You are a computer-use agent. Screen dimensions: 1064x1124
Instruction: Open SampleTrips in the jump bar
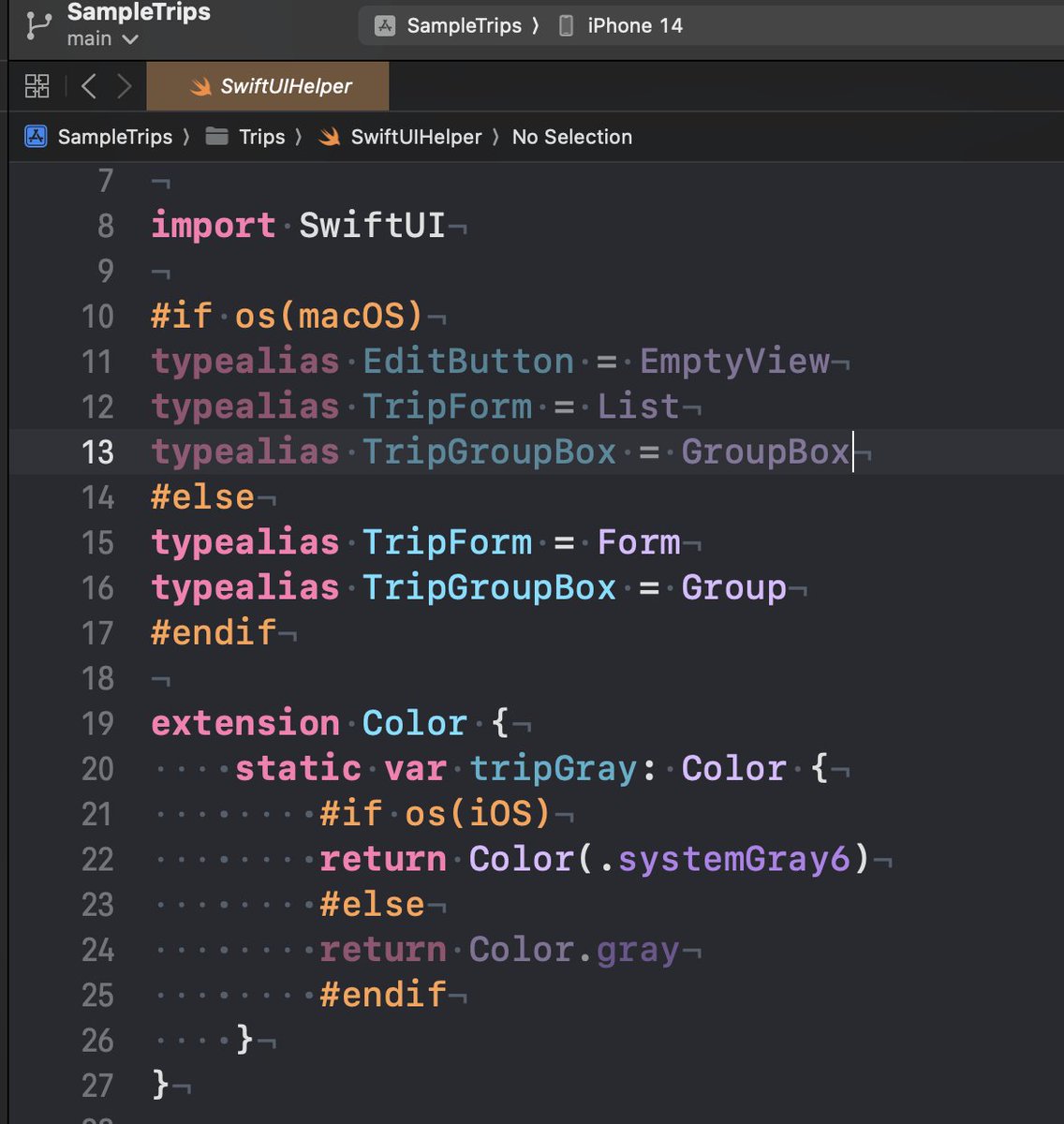115,137
